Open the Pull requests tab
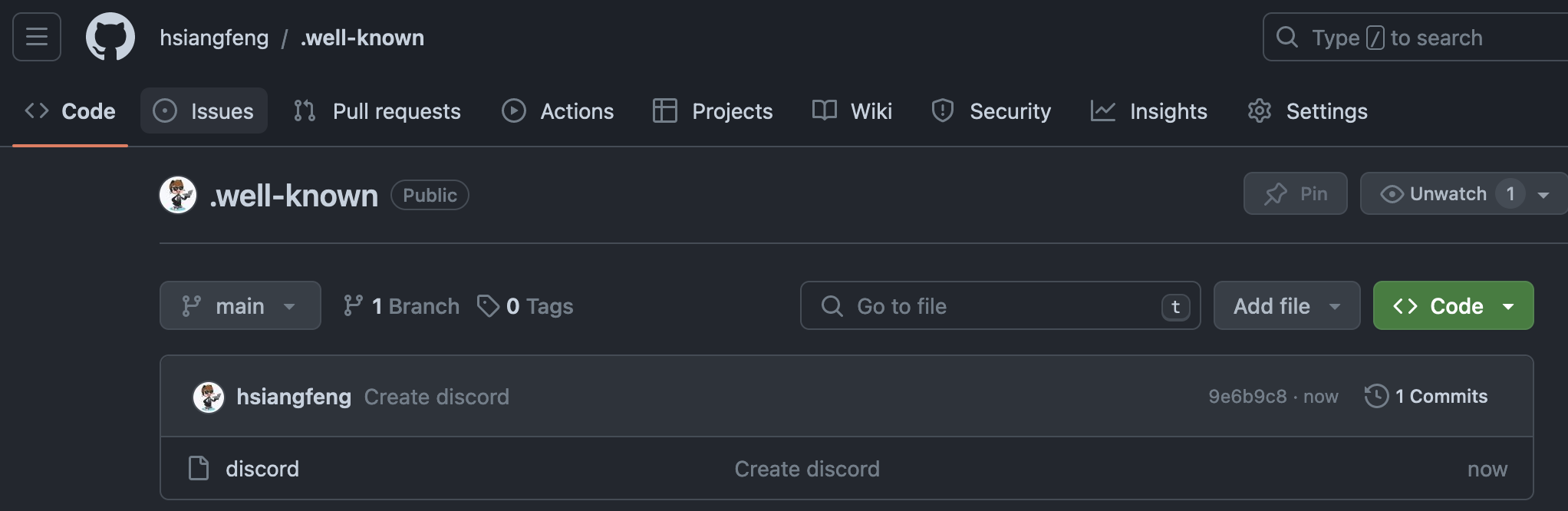The height and width of the screenshot is (511, 1568). [377, 111]
